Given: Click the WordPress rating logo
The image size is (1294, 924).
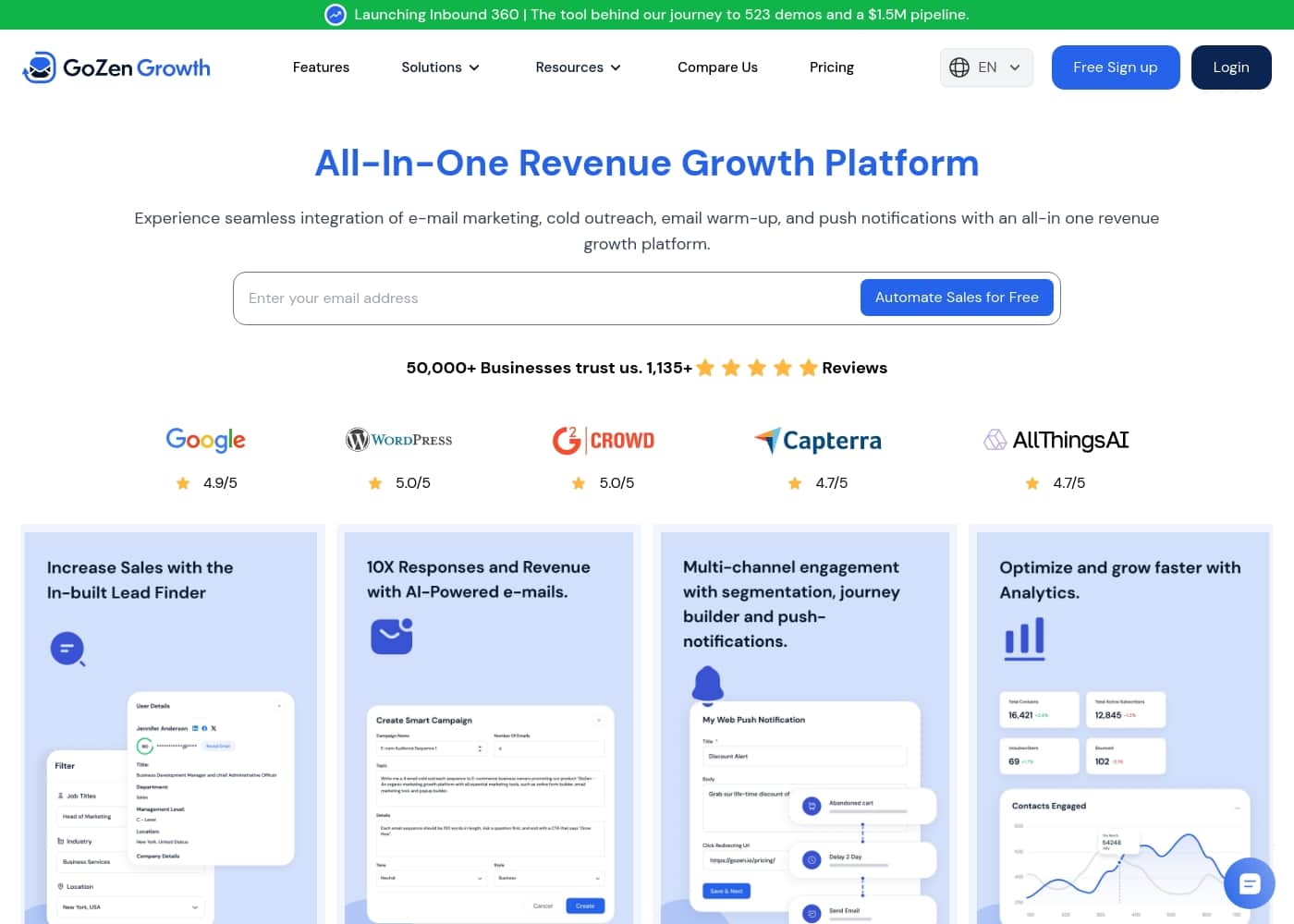Looking at the screenshot, I should tap(399, 440).
